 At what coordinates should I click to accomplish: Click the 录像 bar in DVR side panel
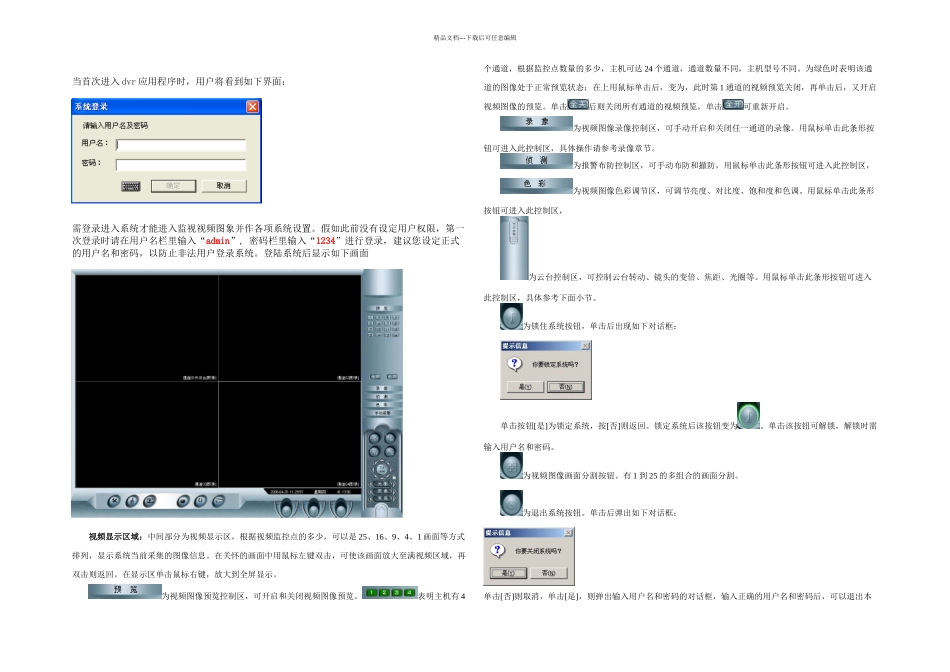point(382,388)
